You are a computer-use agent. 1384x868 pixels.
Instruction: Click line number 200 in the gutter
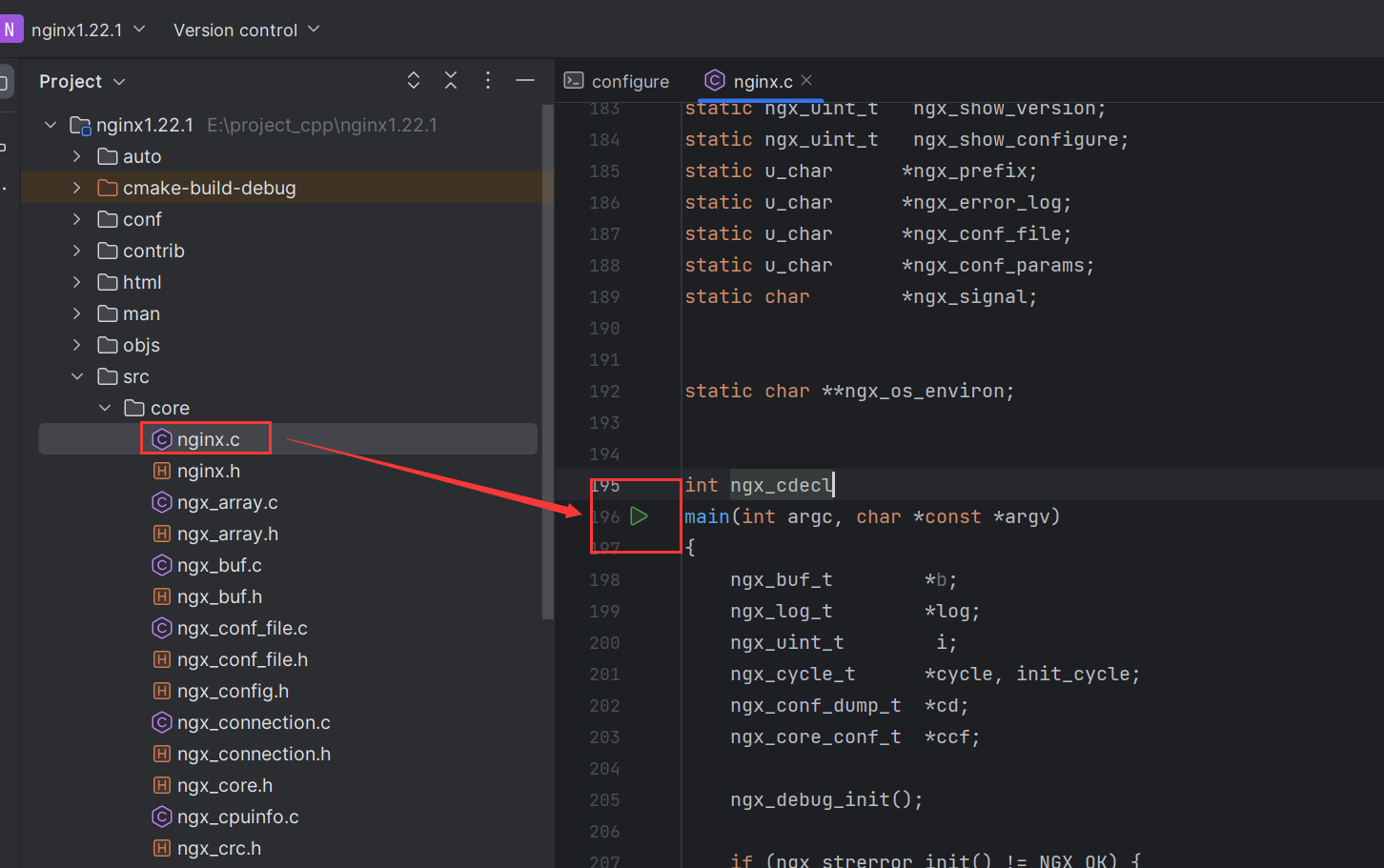[x=604, y=642]
